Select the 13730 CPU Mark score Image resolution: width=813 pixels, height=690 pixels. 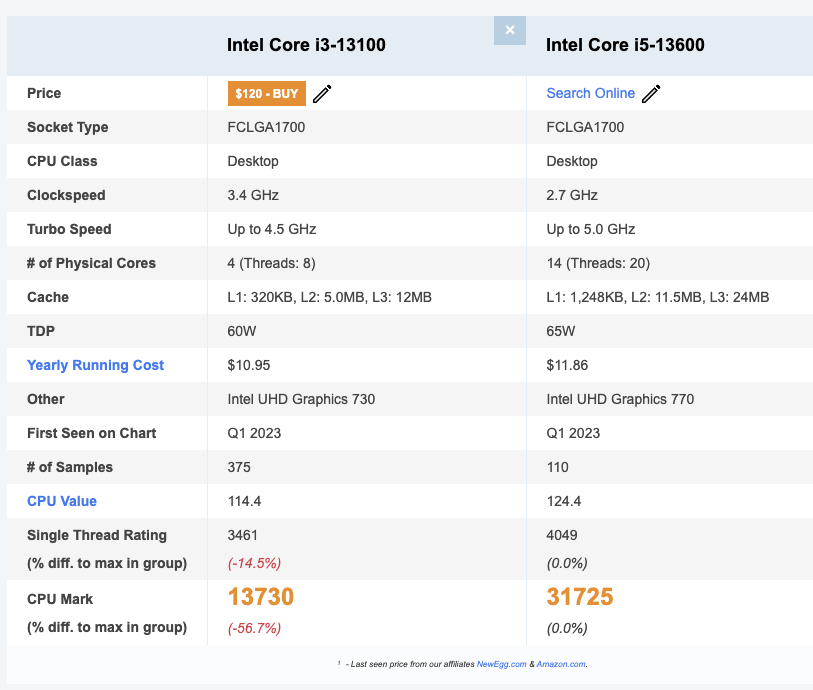tap(261, 597)
